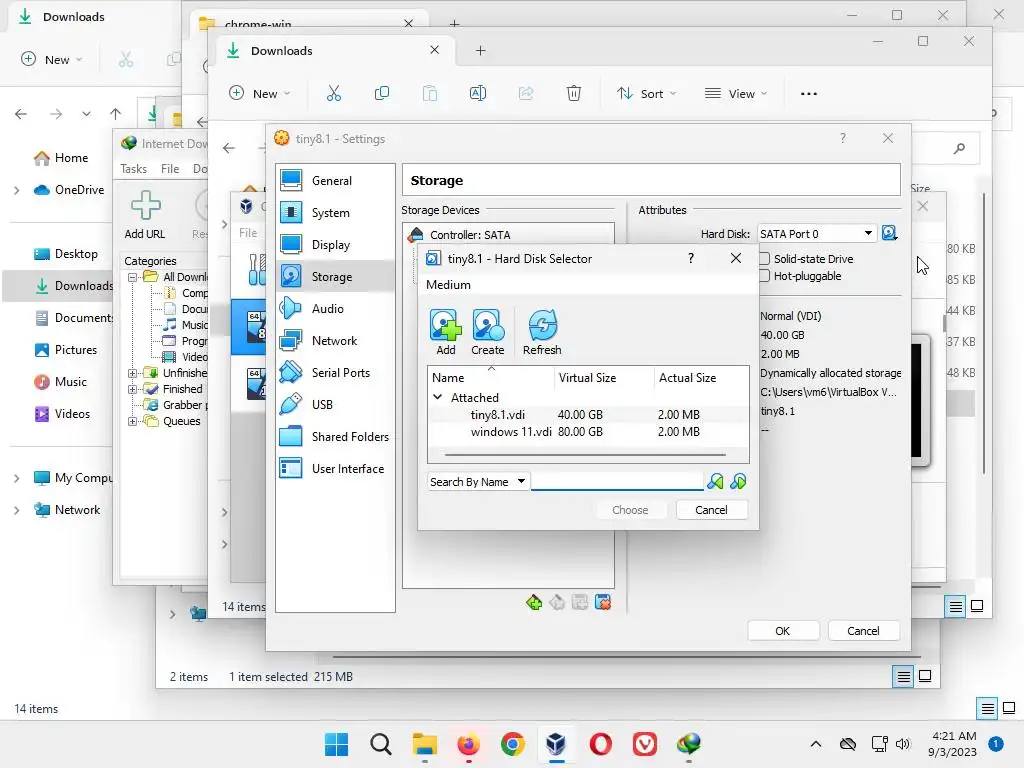The height and width of the screenshot is (768, 1024).
Task: Click the search next arrow icon
Action: [x=738, y=482]
